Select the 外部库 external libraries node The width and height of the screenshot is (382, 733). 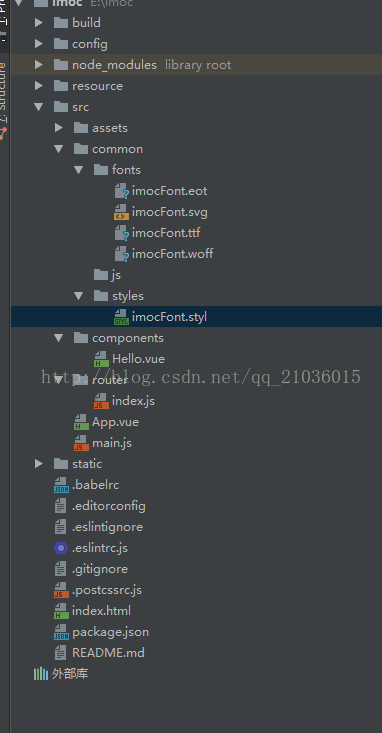click(x=70, y=674)
